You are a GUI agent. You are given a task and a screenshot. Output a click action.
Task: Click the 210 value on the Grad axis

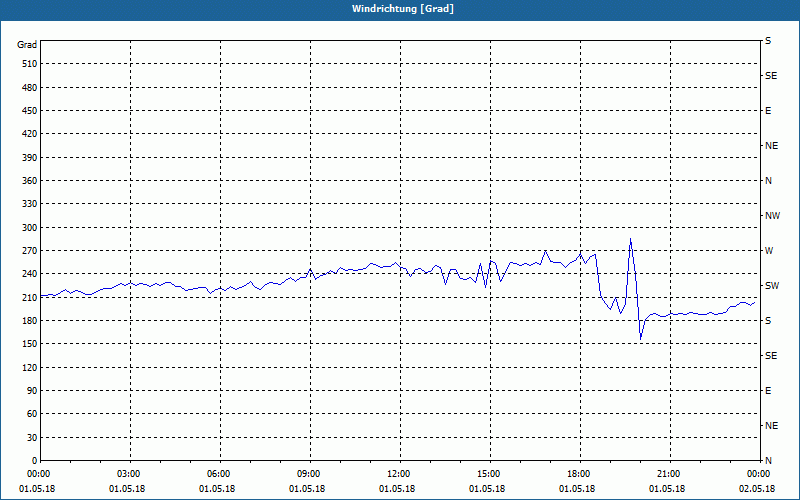pos(30,297)
